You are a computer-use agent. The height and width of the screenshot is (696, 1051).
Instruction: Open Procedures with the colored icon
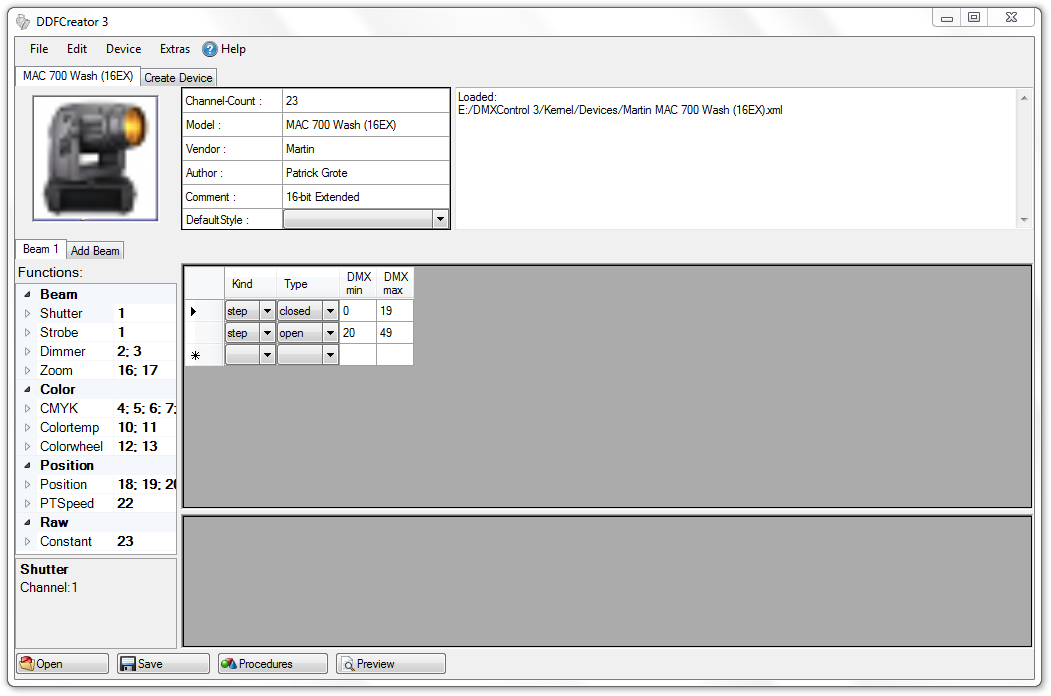(x=229, y=664)
